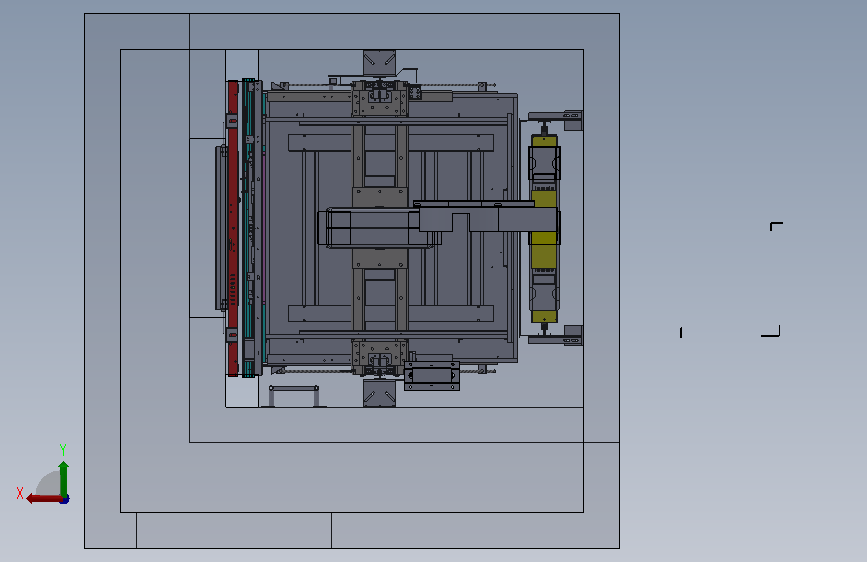The image size is (867, 562).
Task: Select the upper right mounting bracket
Action: (556, 119)
